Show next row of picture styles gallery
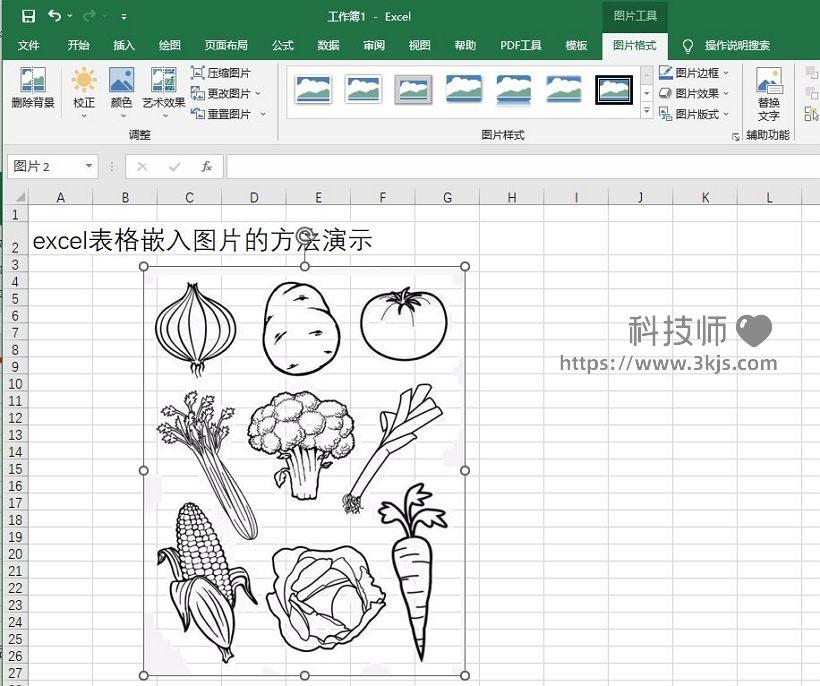 pos(647,93)
